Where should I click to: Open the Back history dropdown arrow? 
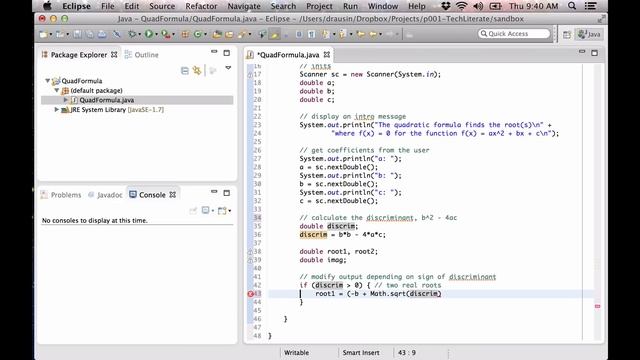tap(380, 34)
